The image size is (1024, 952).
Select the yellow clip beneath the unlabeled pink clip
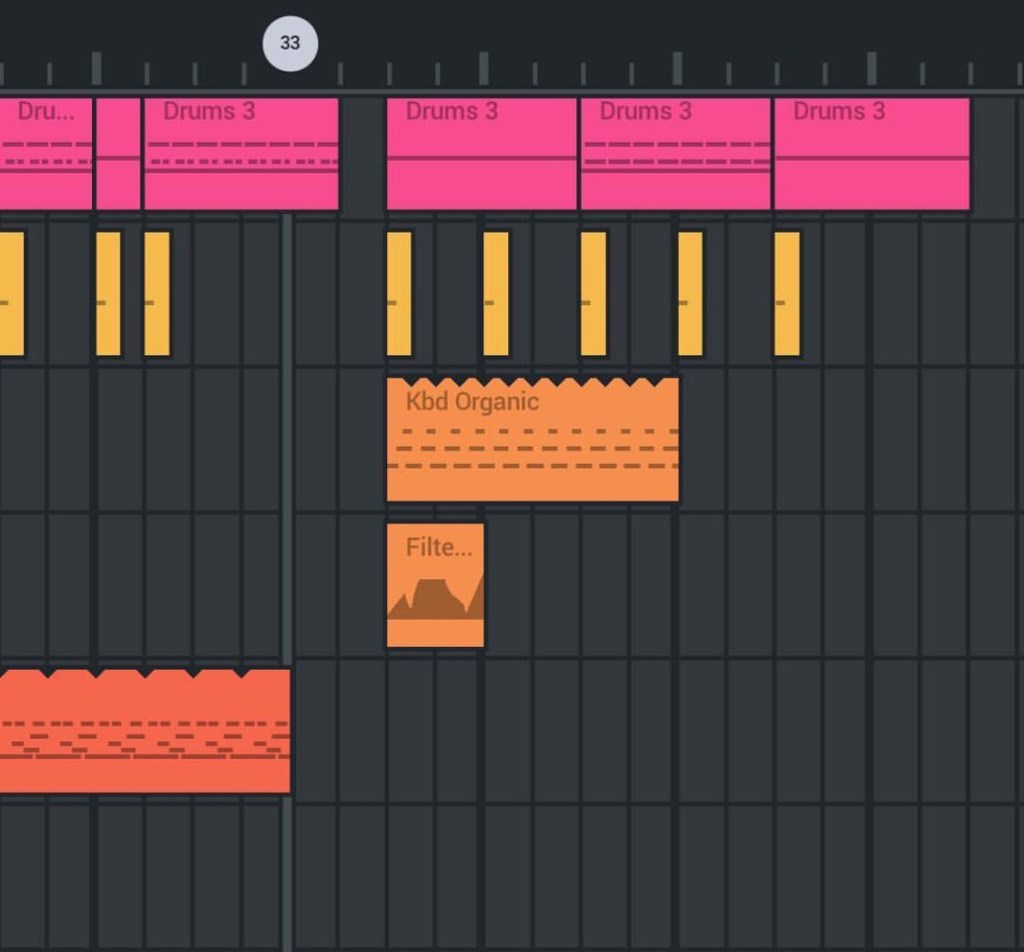click(108, 294)
